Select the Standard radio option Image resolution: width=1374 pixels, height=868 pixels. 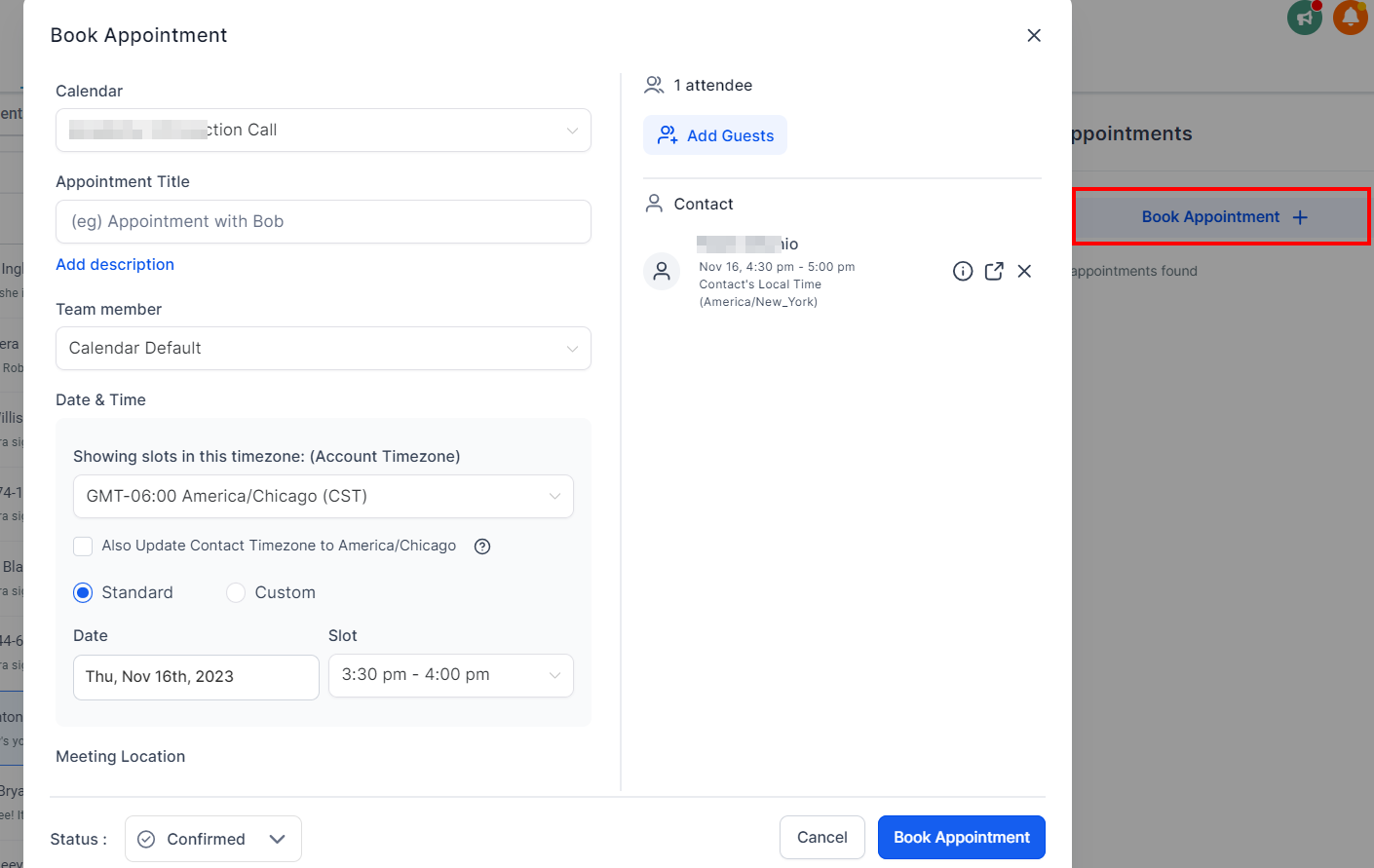point(83,593)
